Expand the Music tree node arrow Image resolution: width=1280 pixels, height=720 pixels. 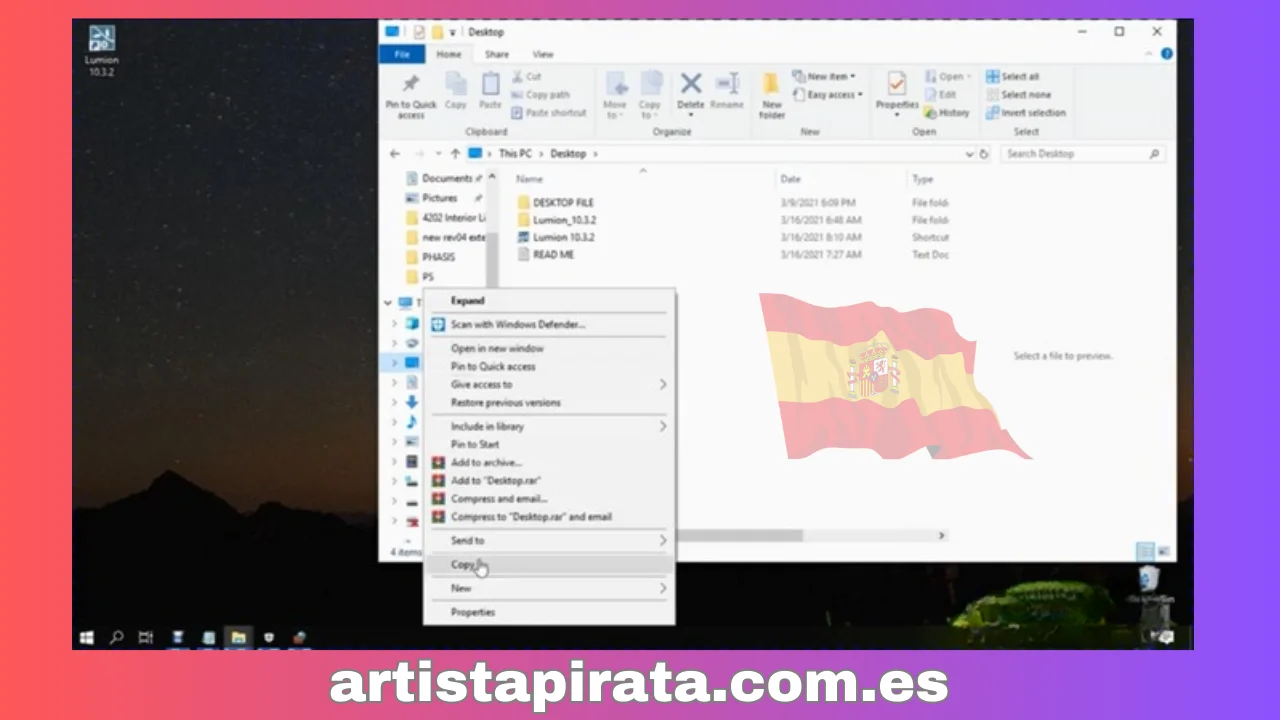pos(395,422)
